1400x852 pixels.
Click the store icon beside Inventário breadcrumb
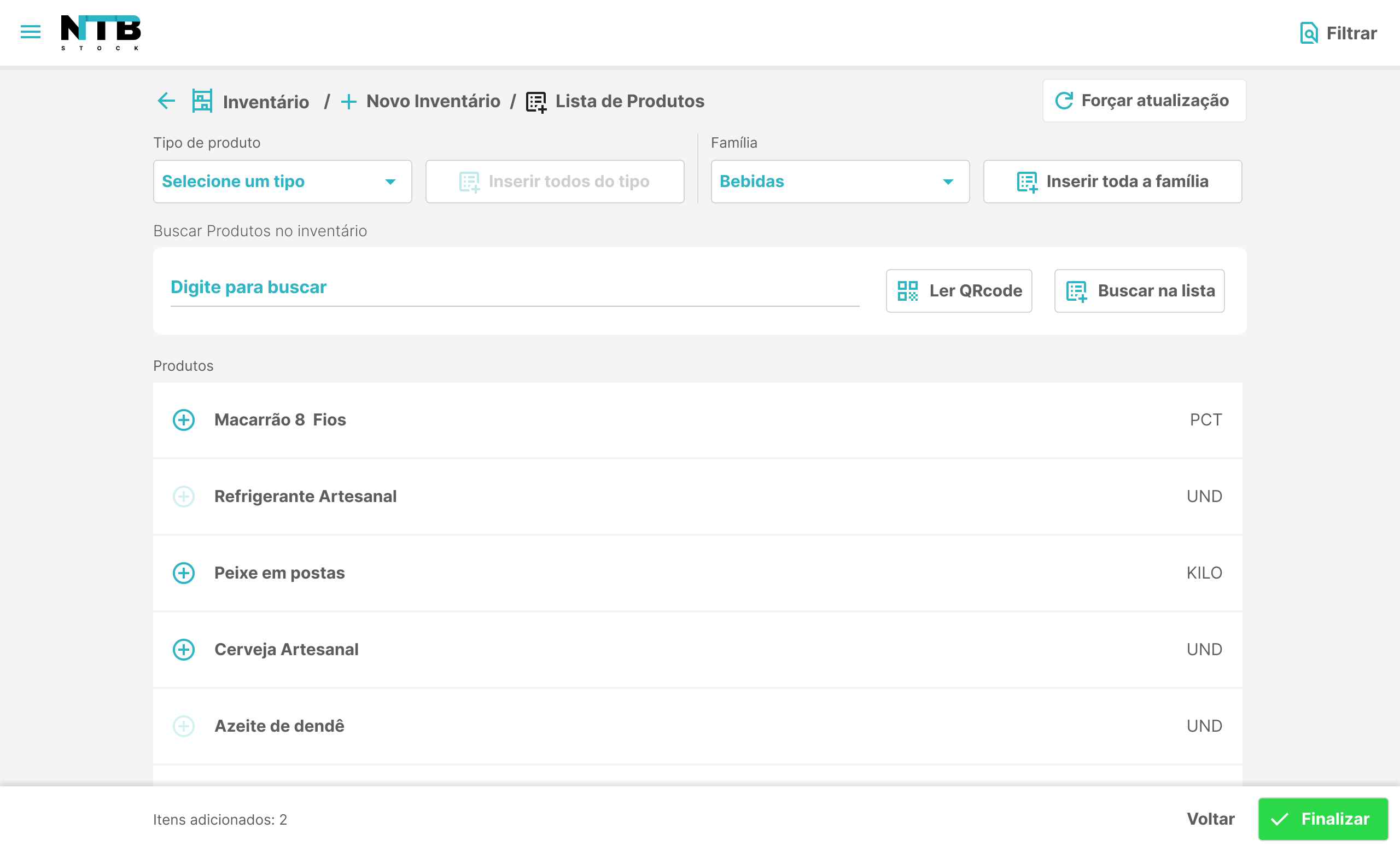pyautogui.click(x=202, y=101)
